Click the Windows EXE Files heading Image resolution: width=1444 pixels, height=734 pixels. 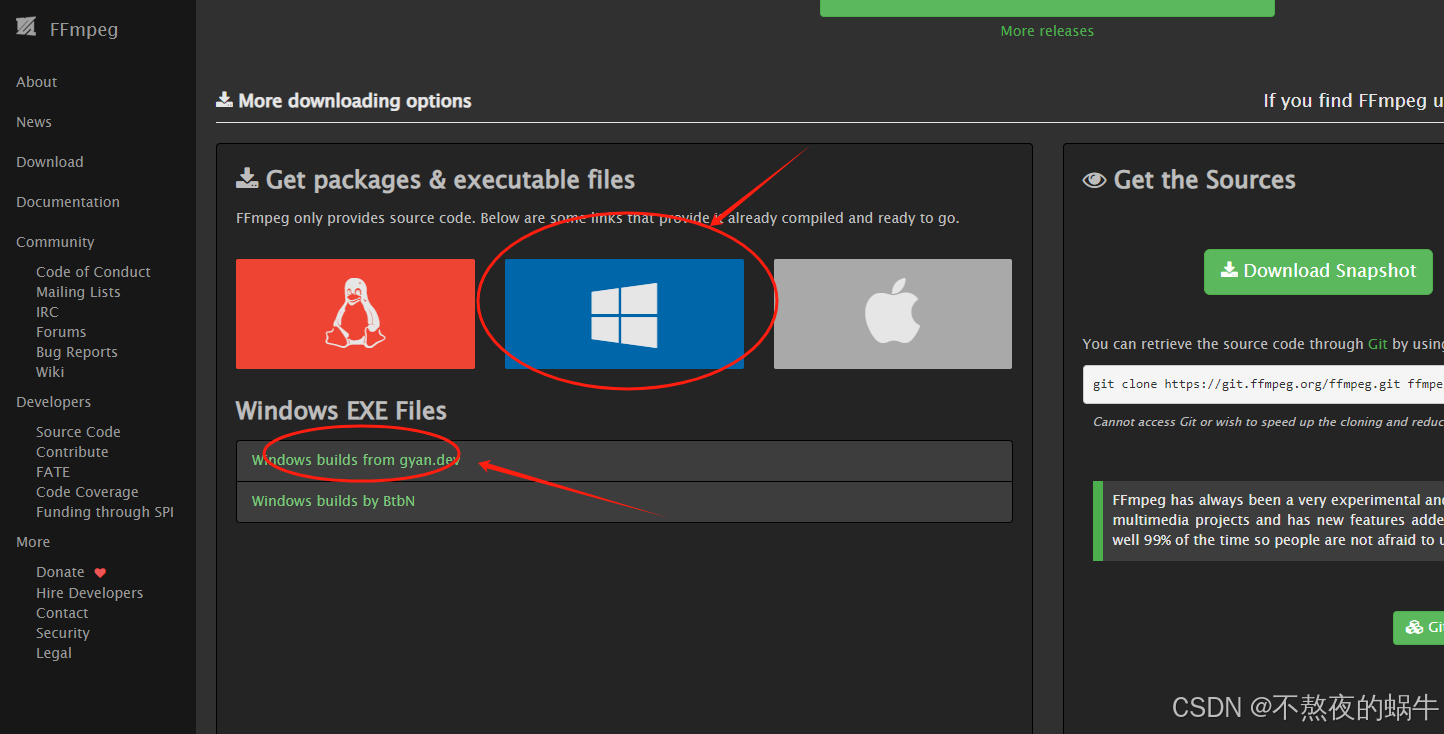pyautogui.click(x=341, y=411)
